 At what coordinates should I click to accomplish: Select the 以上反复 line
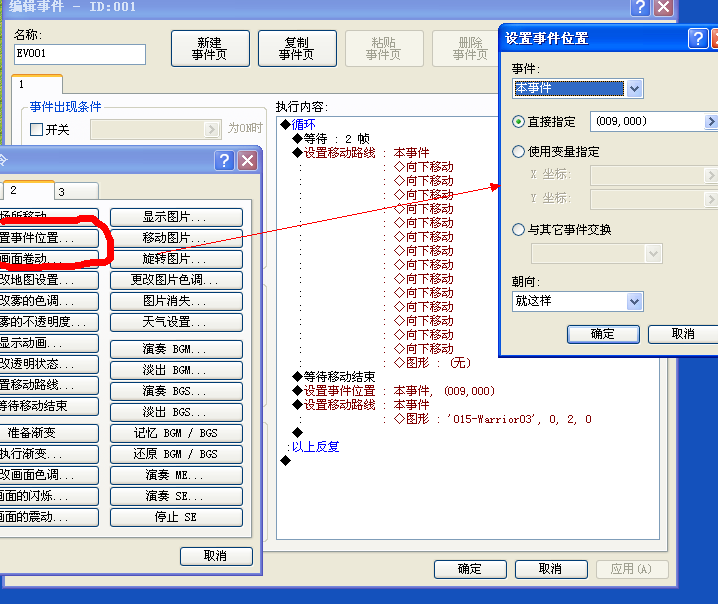pos(313,447)
